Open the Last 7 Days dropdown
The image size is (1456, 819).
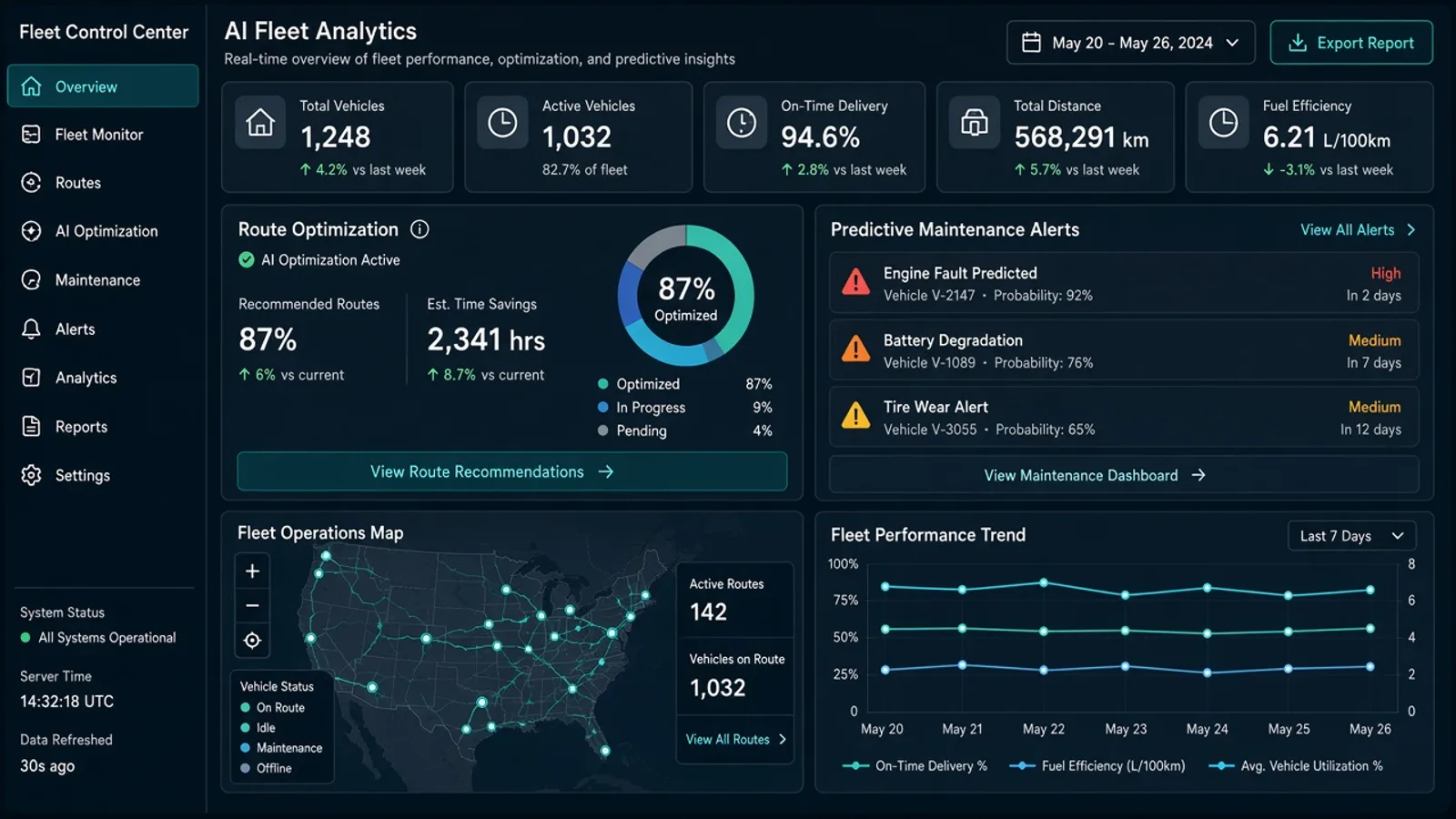(1351, 536)
